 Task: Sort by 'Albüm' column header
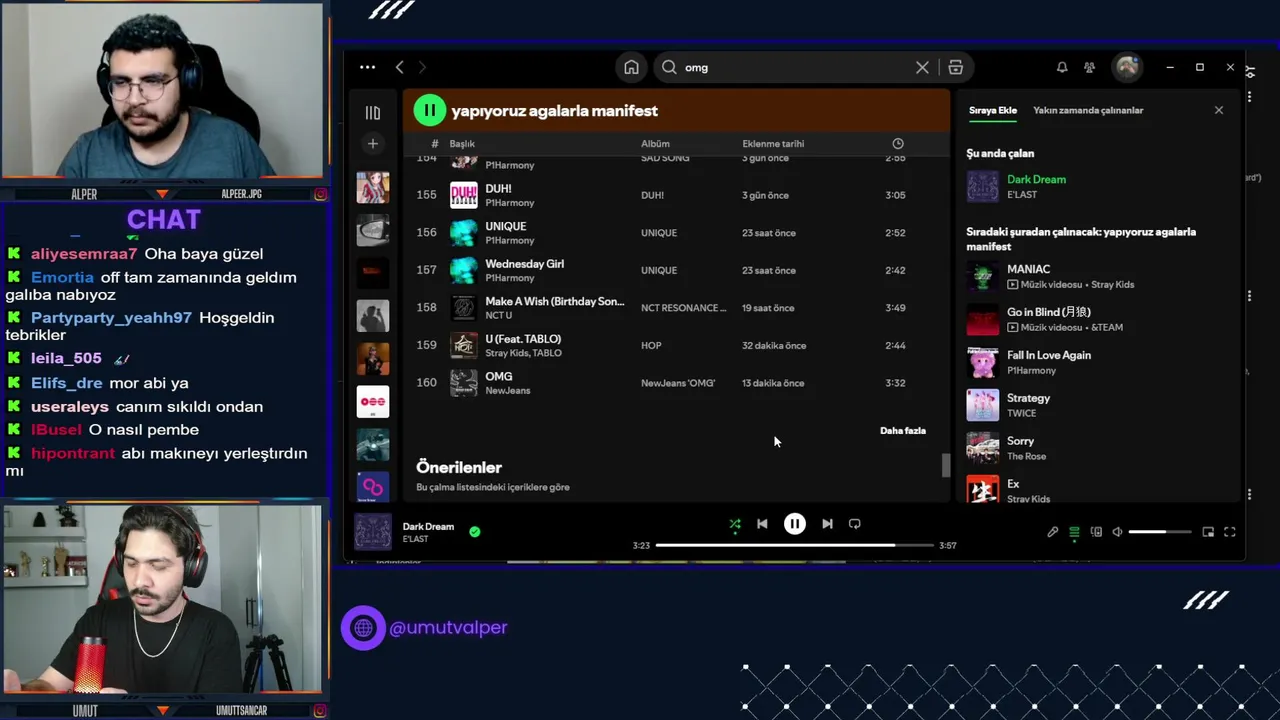click(x=655, y=144)
